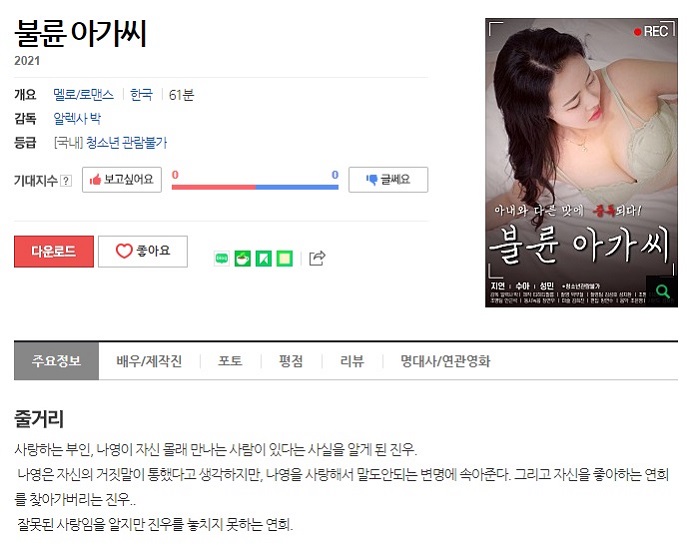700x556 pixels.
Task: Click the magnifier icon on the poster
Action: point(662,292)
